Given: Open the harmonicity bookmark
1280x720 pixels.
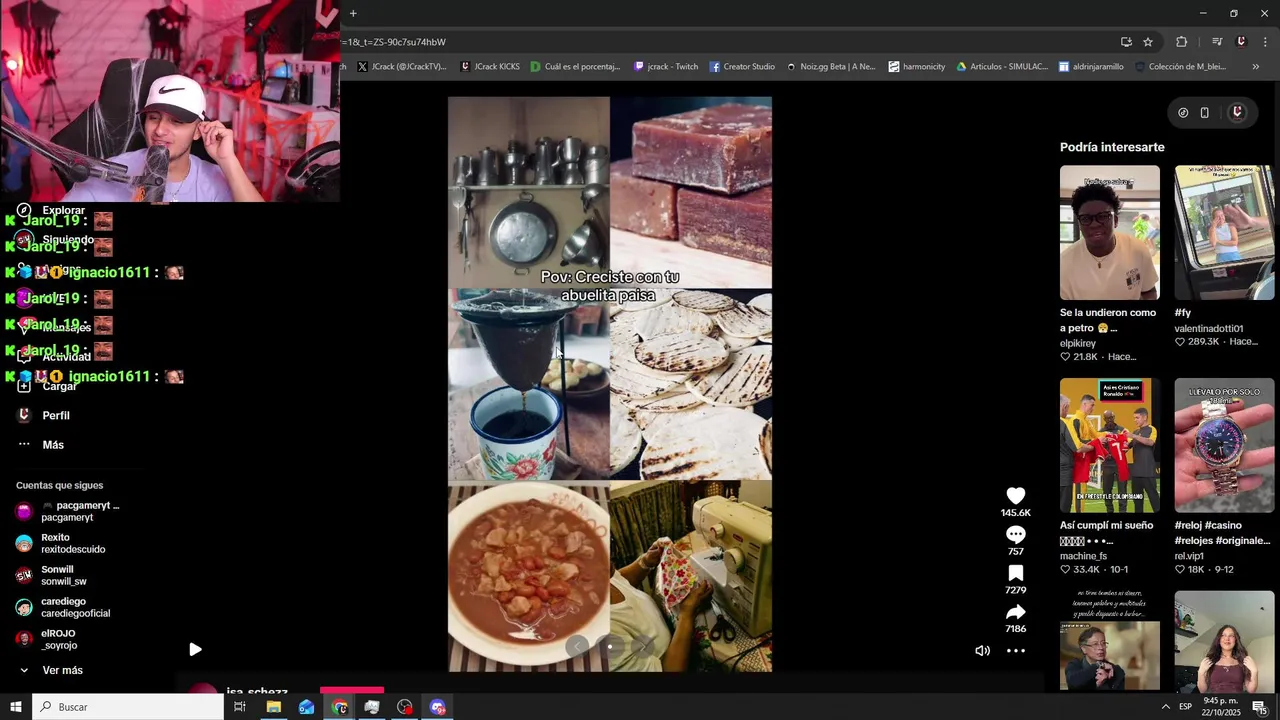Looking at the screenshot, I should 917,67.
